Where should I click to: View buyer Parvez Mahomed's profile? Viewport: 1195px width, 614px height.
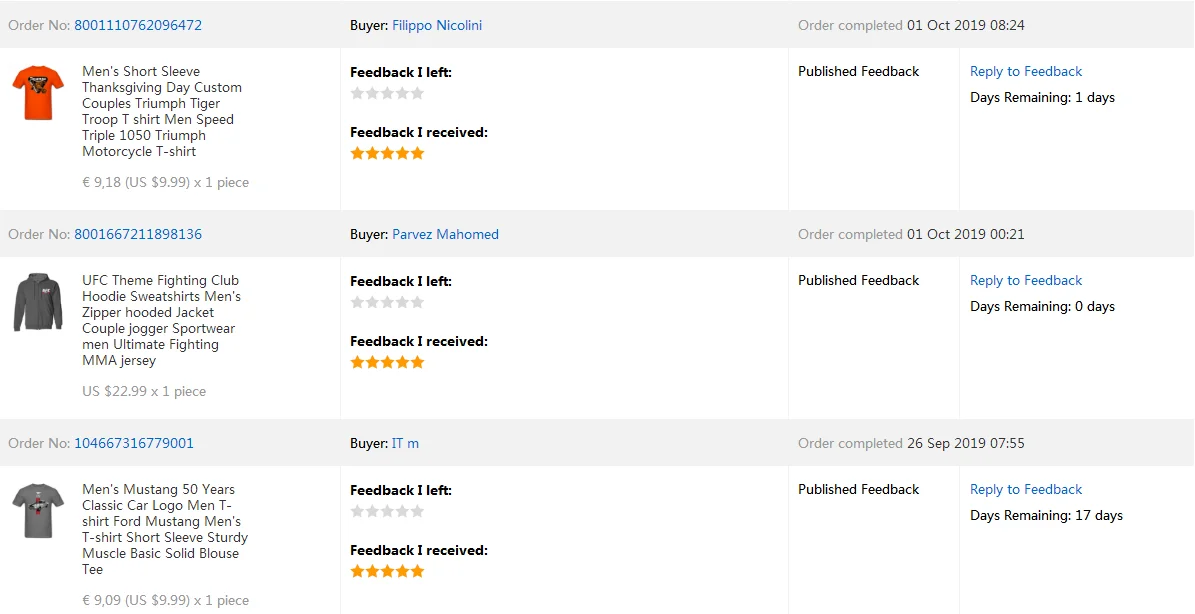pos(445,234)
